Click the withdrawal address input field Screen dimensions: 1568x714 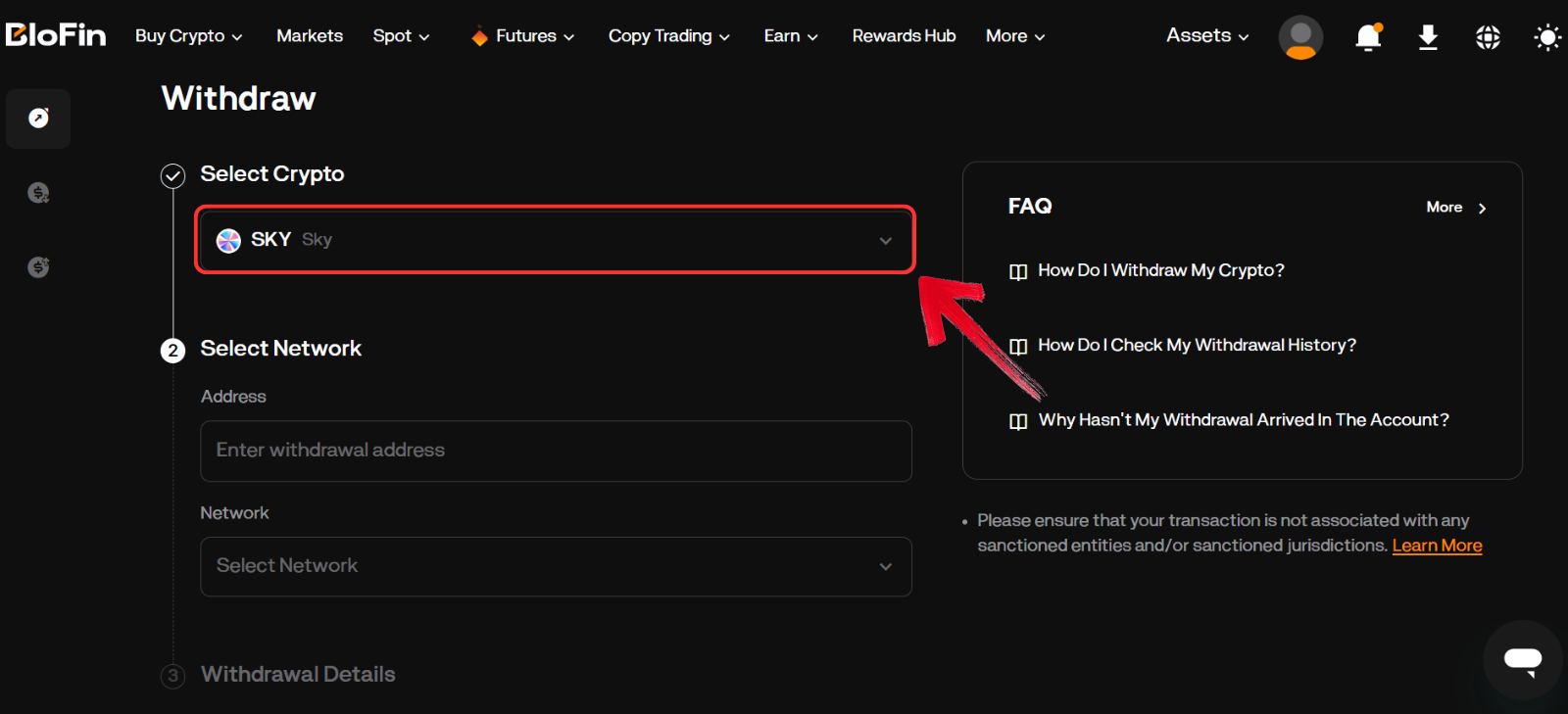coord(556,451)
